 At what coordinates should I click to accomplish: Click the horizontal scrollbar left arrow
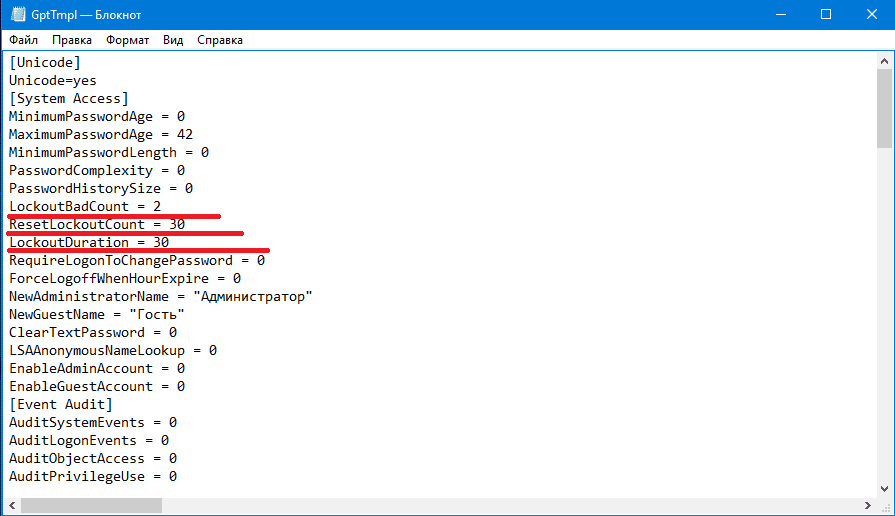[x=11, y=506]
